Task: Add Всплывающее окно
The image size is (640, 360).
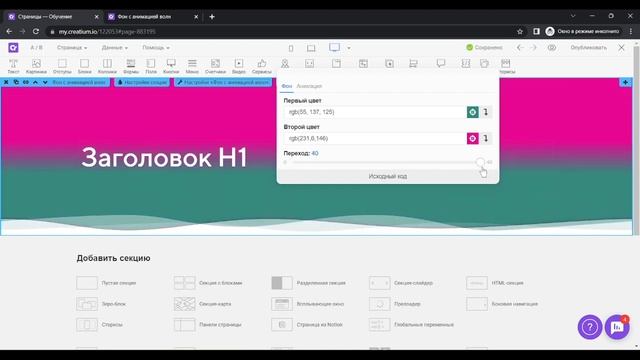Action: point(308,304)
